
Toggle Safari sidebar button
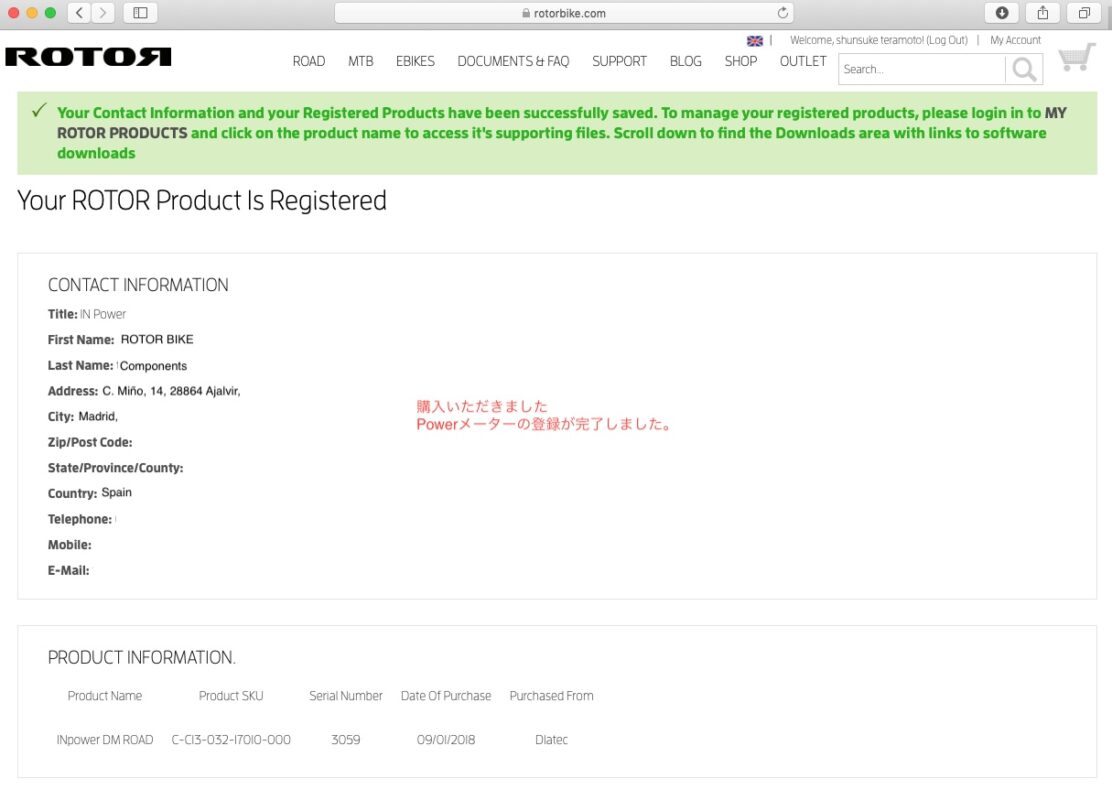tap(140, 13)
